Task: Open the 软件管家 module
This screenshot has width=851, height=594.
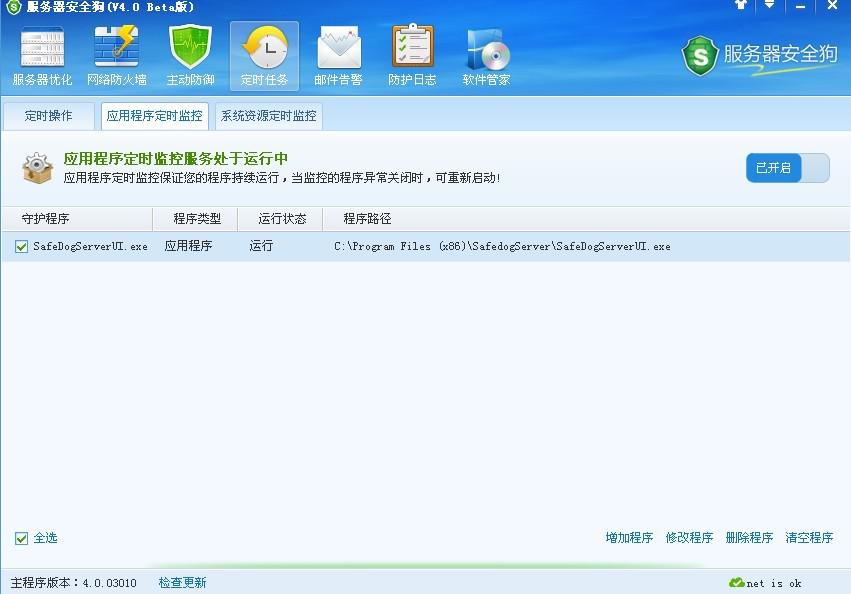Action: [x=486, y=55]
